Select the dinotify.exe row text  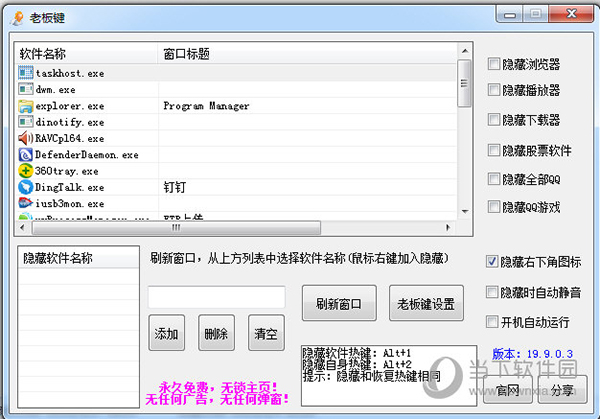click(x=70, y=122)
